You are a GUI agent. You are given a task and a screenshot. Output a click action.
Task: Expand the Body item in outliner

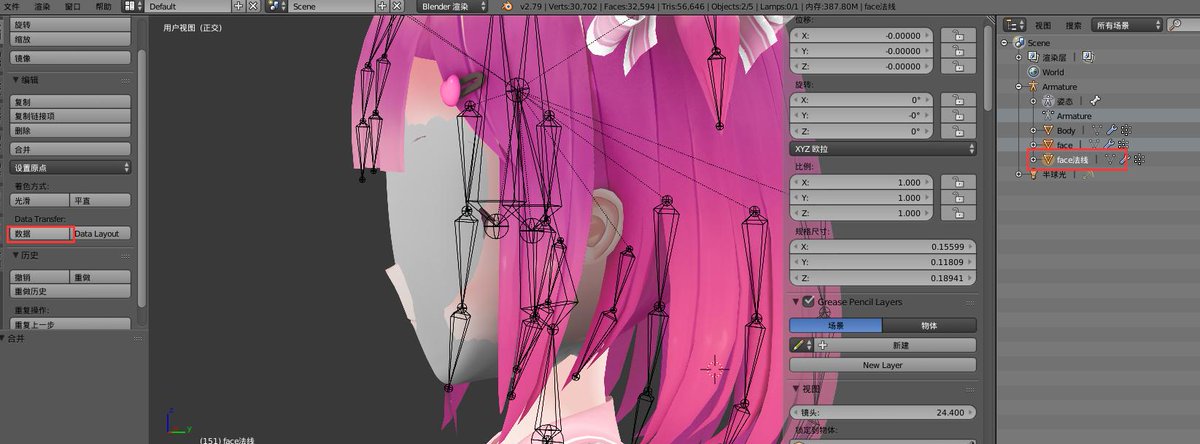[x=1034, y=130]
